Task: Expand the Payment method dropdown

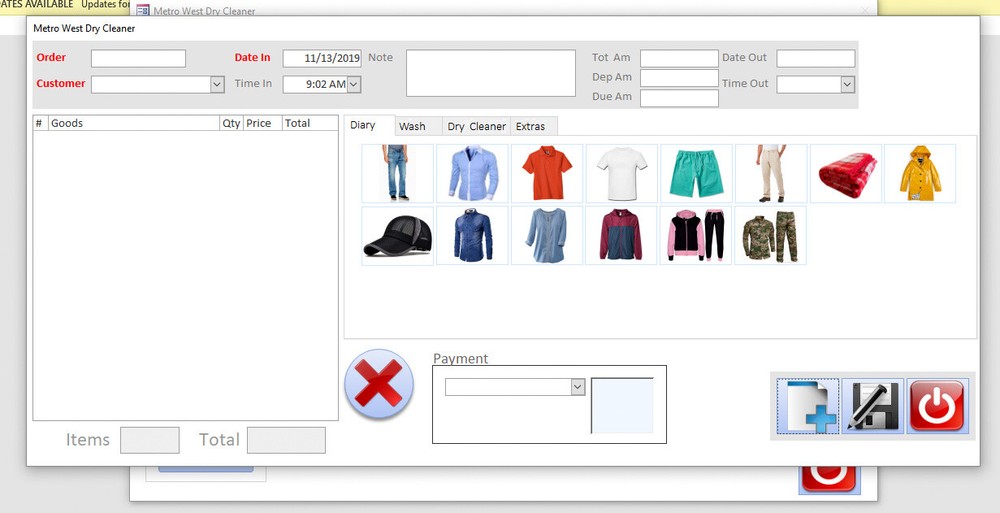Action: pyautogui.click(x=578, y=387)
